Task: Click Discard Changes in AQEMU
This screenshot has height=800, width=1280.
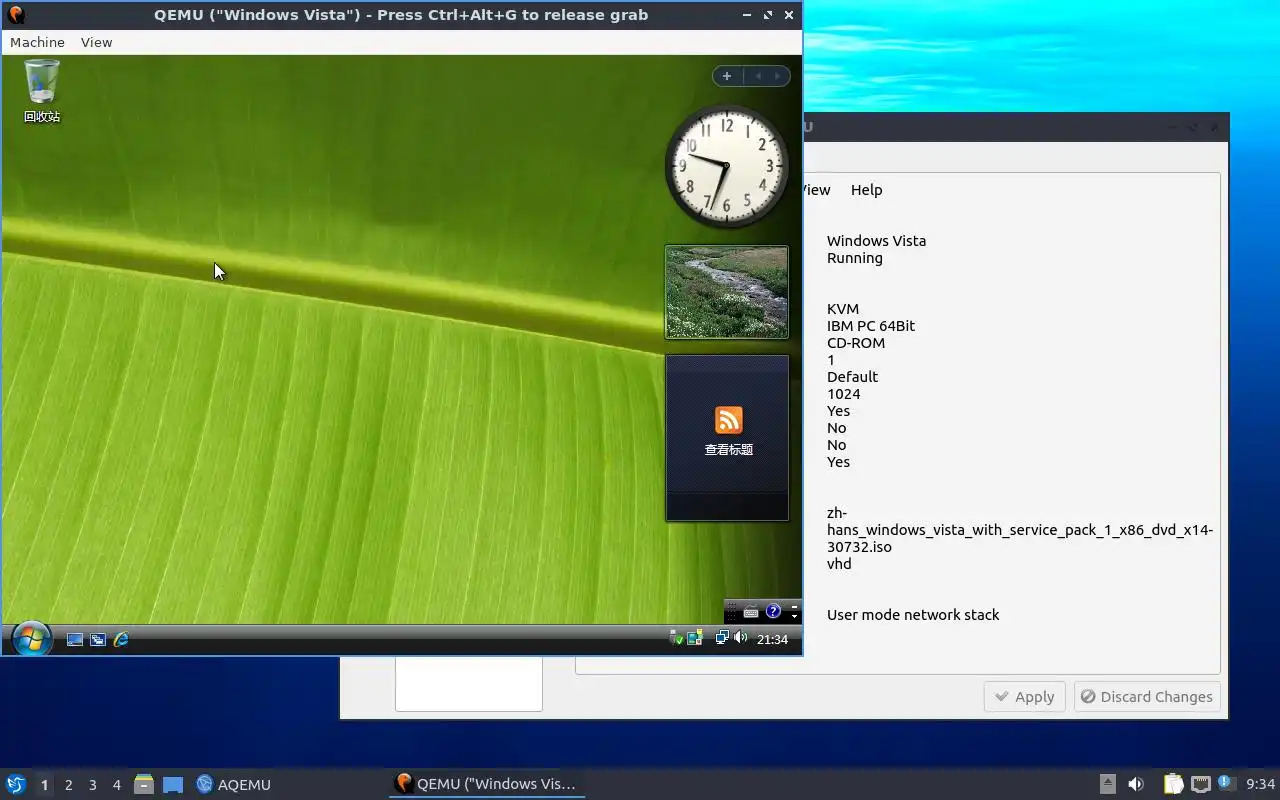Action: coord(1147,697)
